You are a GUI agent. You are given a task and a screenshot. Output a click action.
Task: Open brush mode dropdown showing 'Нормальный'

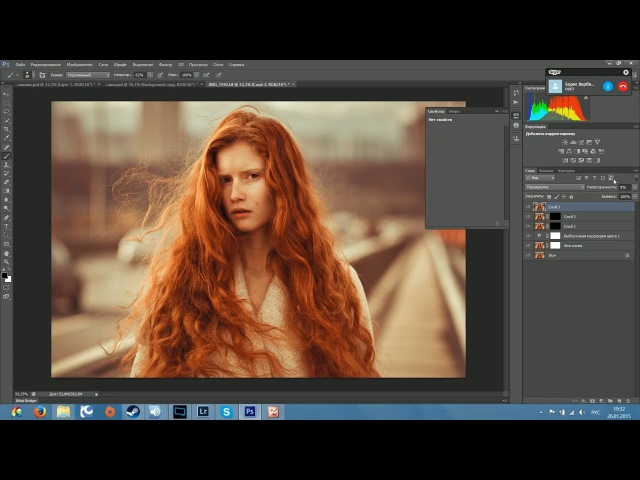click(x=88, y=75)
